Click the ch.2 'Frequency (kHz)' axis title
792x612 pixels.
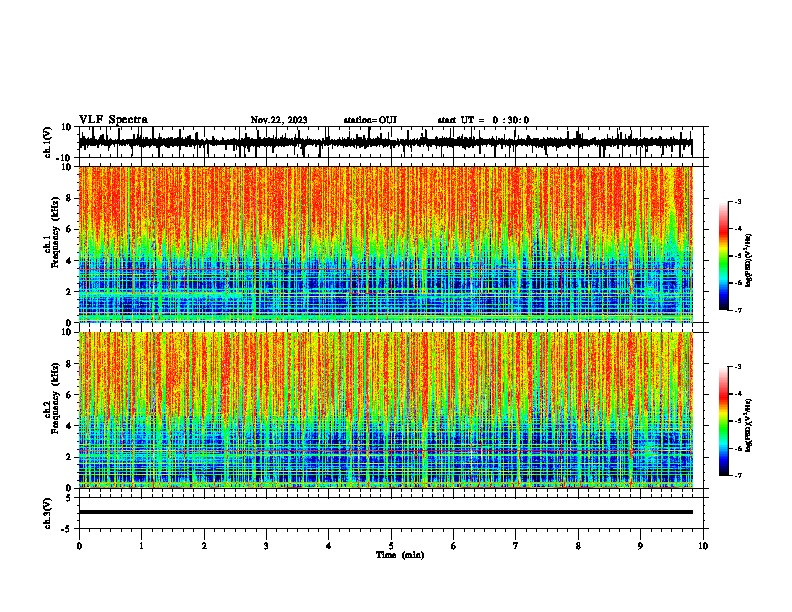click(x=55, y=398)
